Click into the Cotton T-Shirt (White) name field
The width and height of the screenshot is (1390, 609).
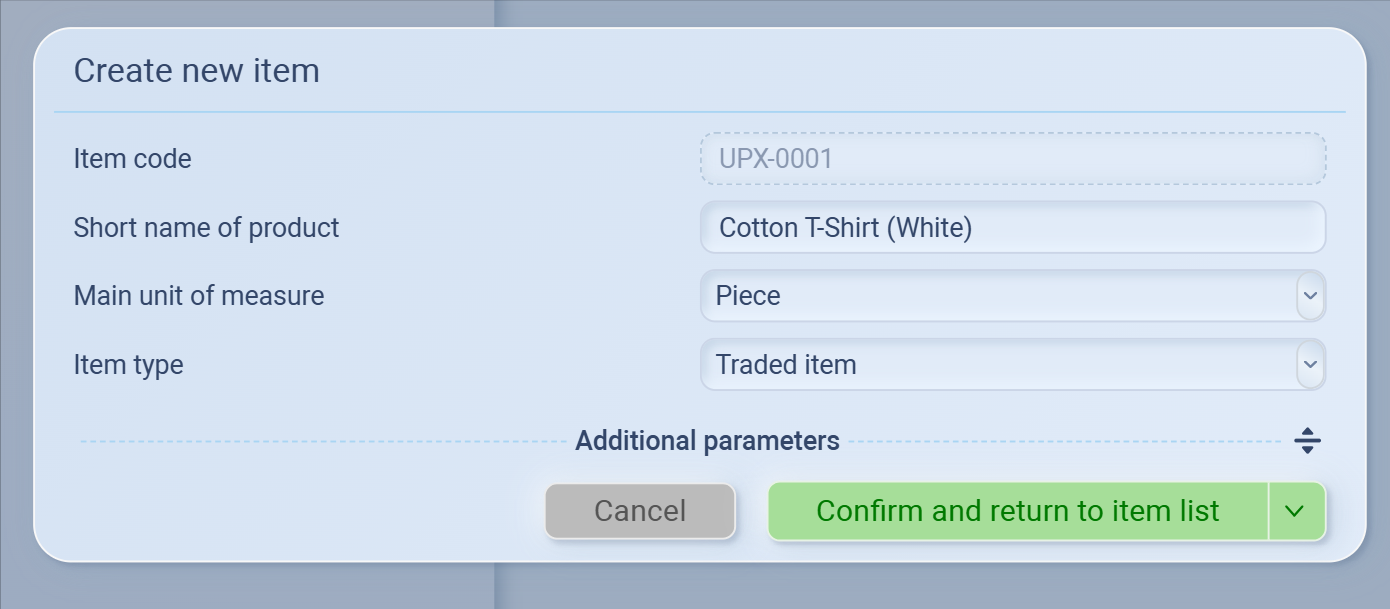click(x=1012, y=228)
